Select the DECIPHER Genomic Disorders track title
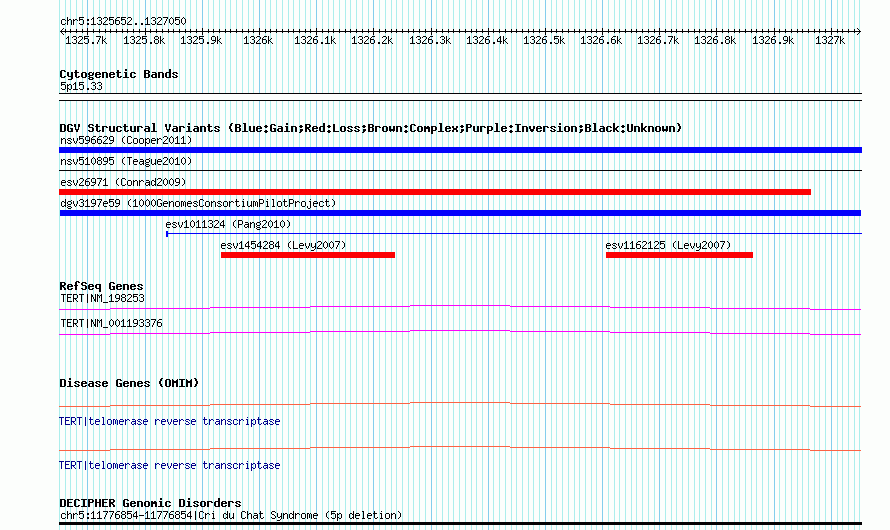The image size is (890, 530). click(x=150, y=503)
